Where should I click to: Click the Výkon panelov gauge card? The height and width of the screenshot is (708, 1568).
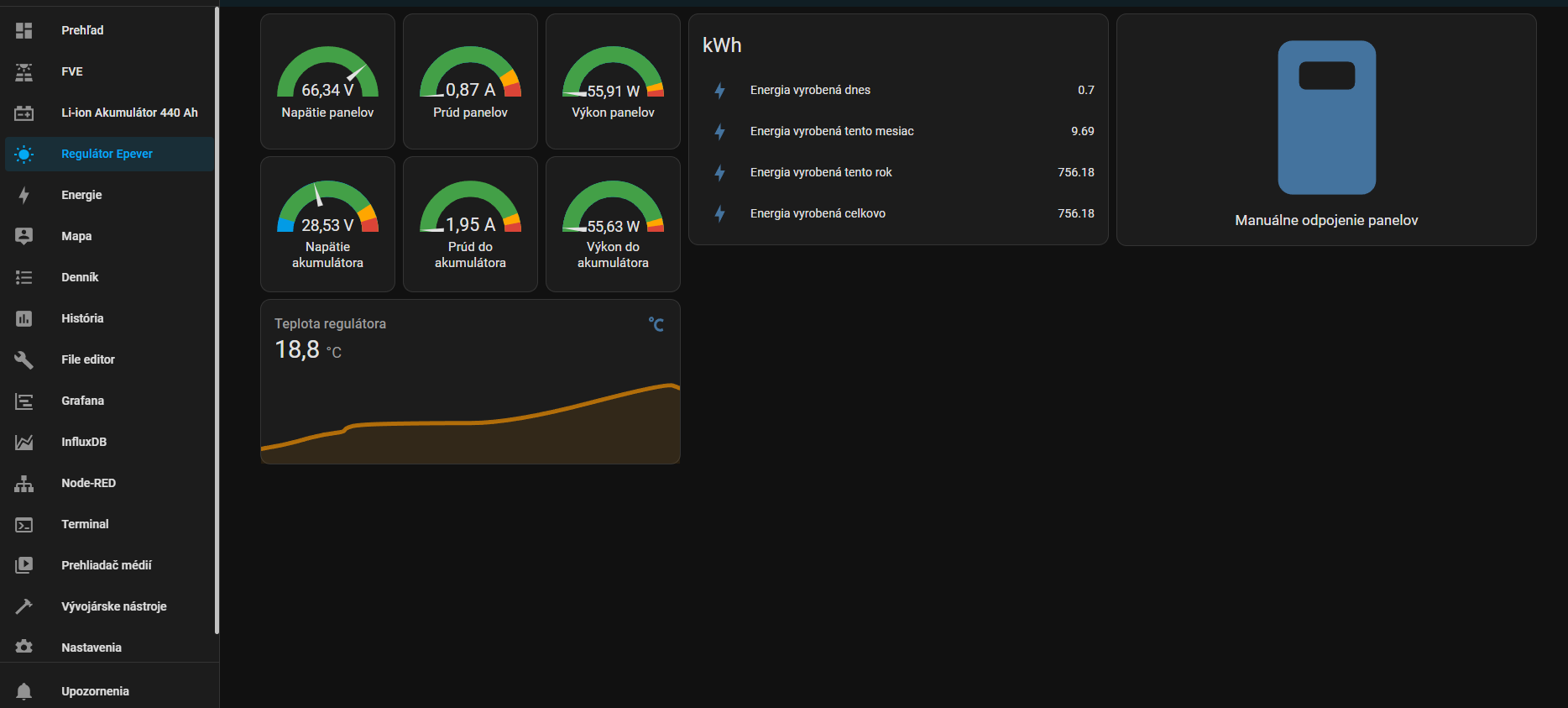click(x=613, y=82)
